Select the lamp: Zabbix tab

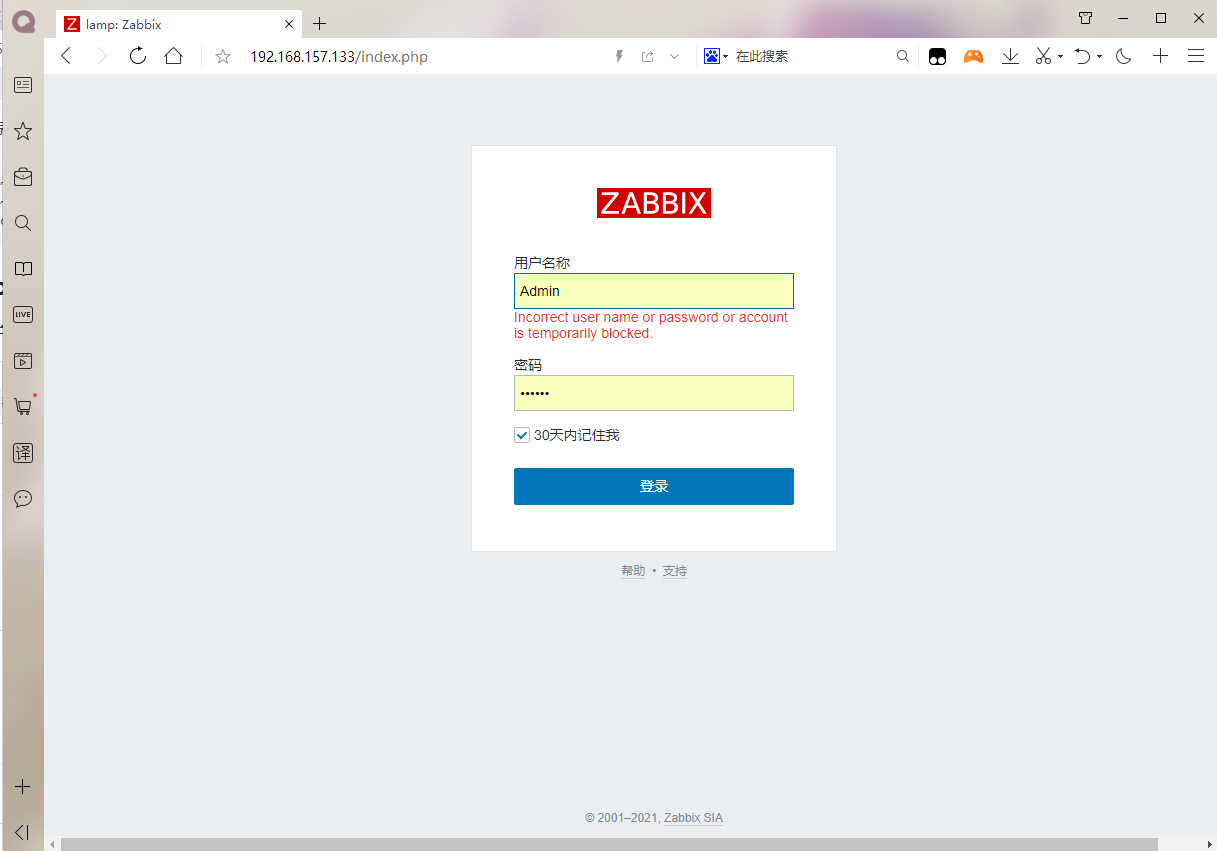pyautogui.click(x=178, y=24)
